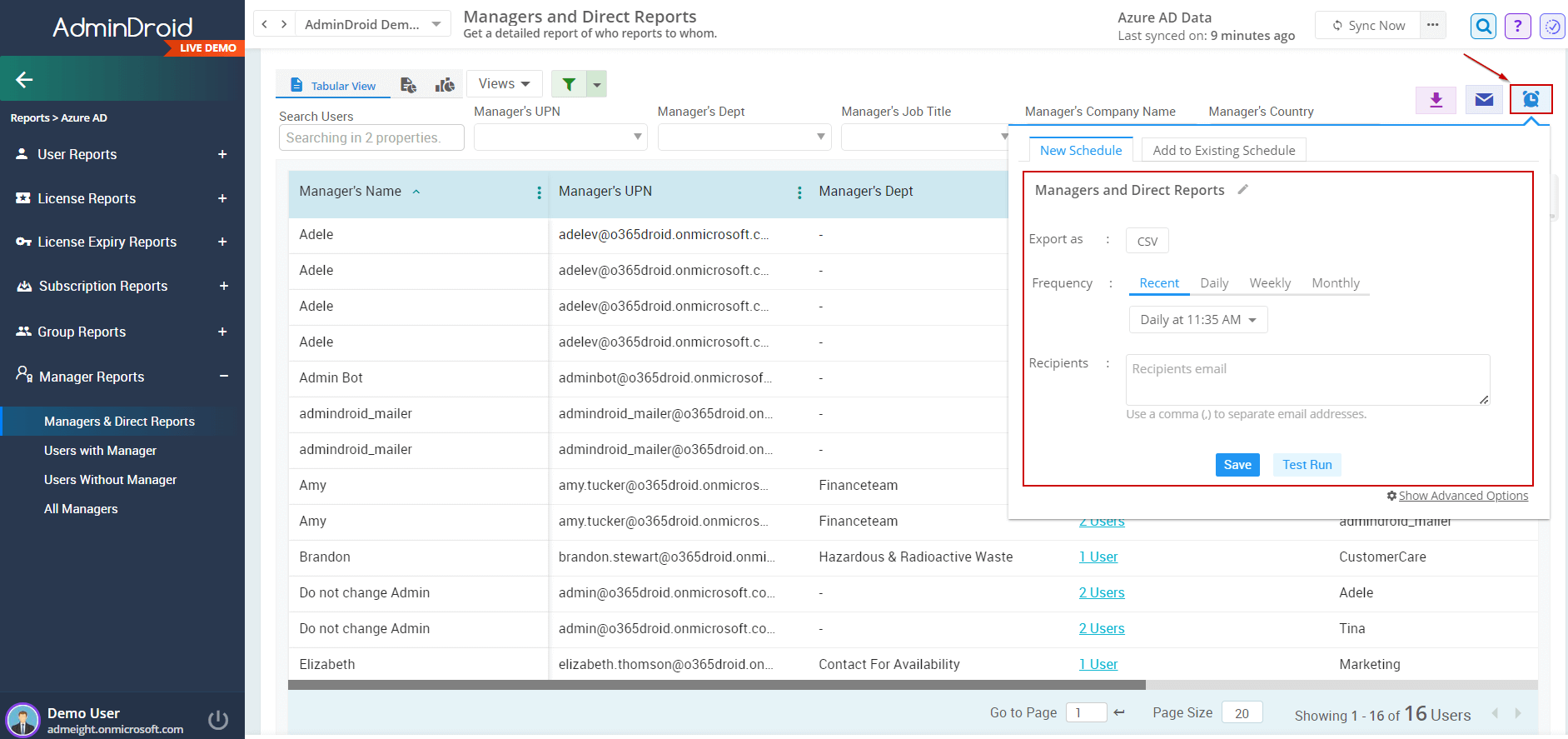Click the horizontal table scrollbar

coord(716,685)
